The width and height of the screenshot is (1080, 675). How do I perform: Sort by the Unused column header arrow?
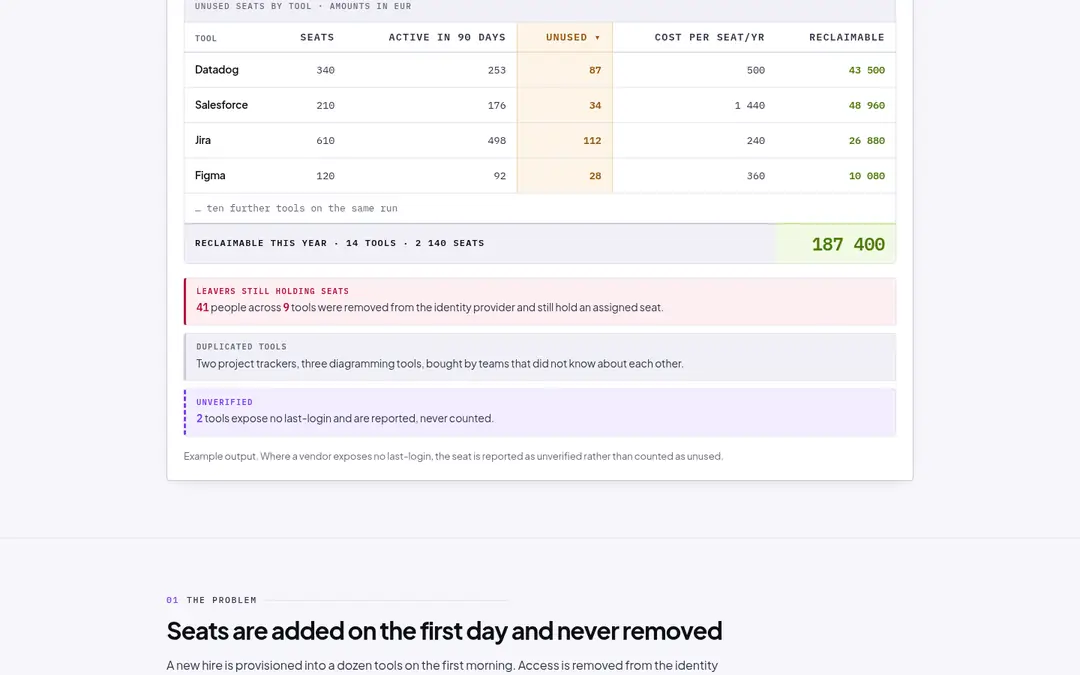coord(597,38)
